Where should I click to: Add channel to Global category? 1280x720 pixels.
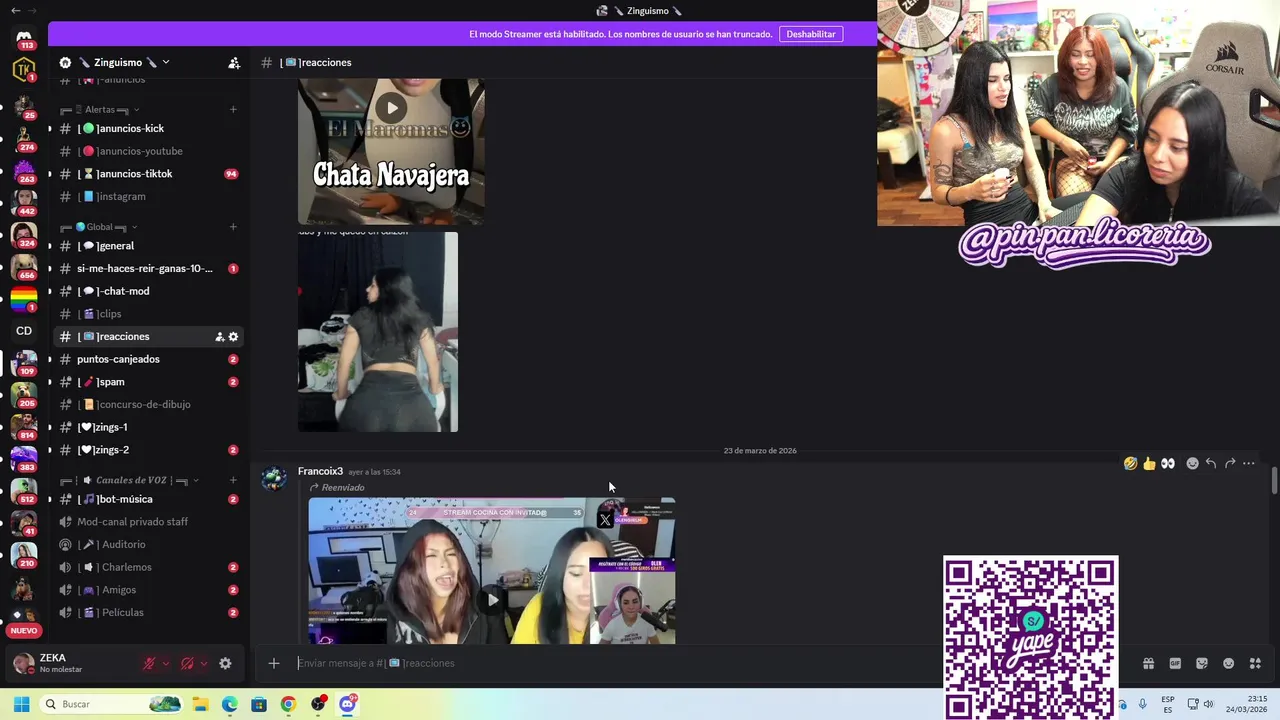(233, 227)
